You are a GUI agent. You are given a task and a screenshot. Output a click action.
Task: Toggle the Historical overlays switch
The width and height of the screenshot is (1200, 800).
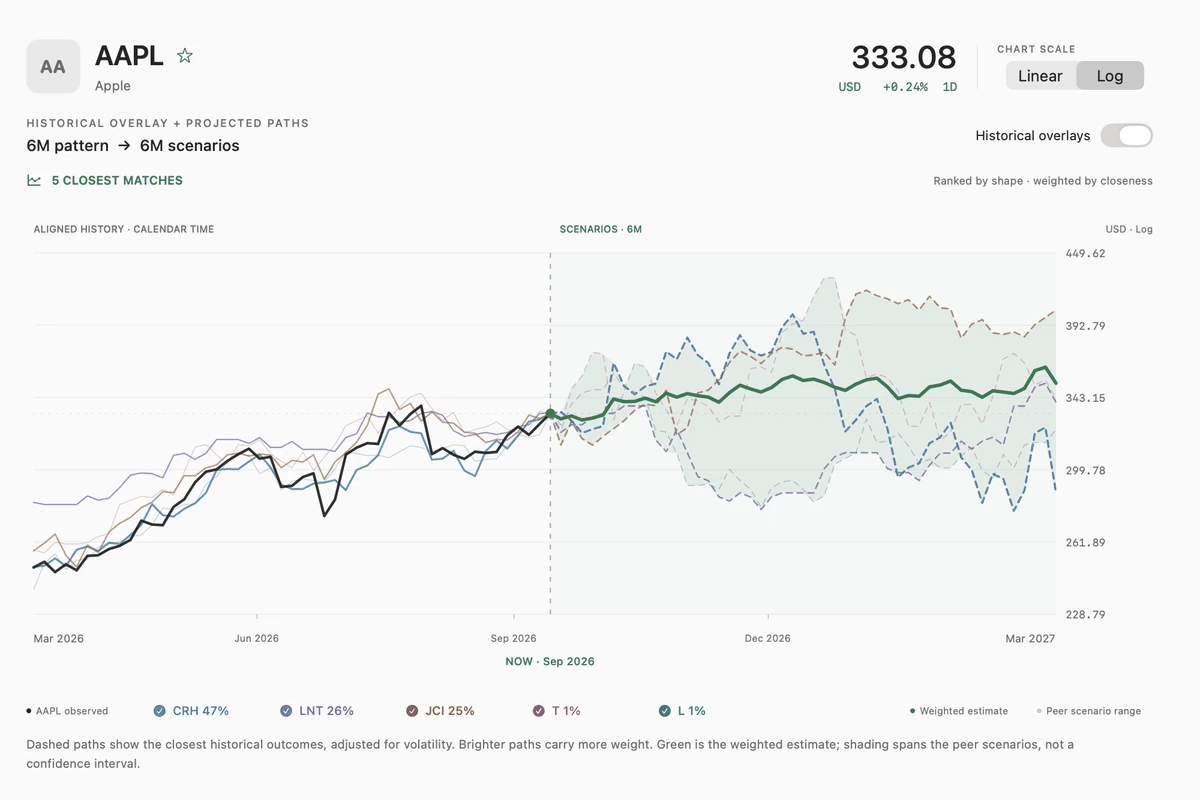1127,135
